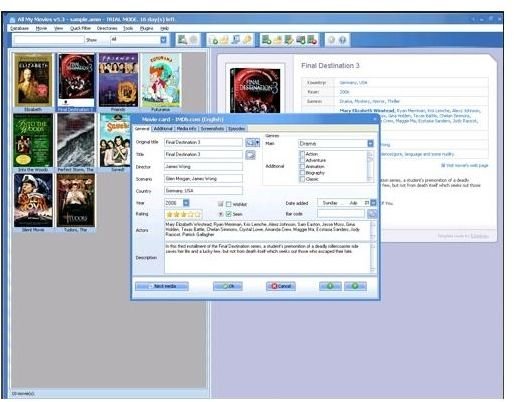Screen dimensions: 514x402
Task: Open the Quick Filter menu
Action: (x=80, y=28)
